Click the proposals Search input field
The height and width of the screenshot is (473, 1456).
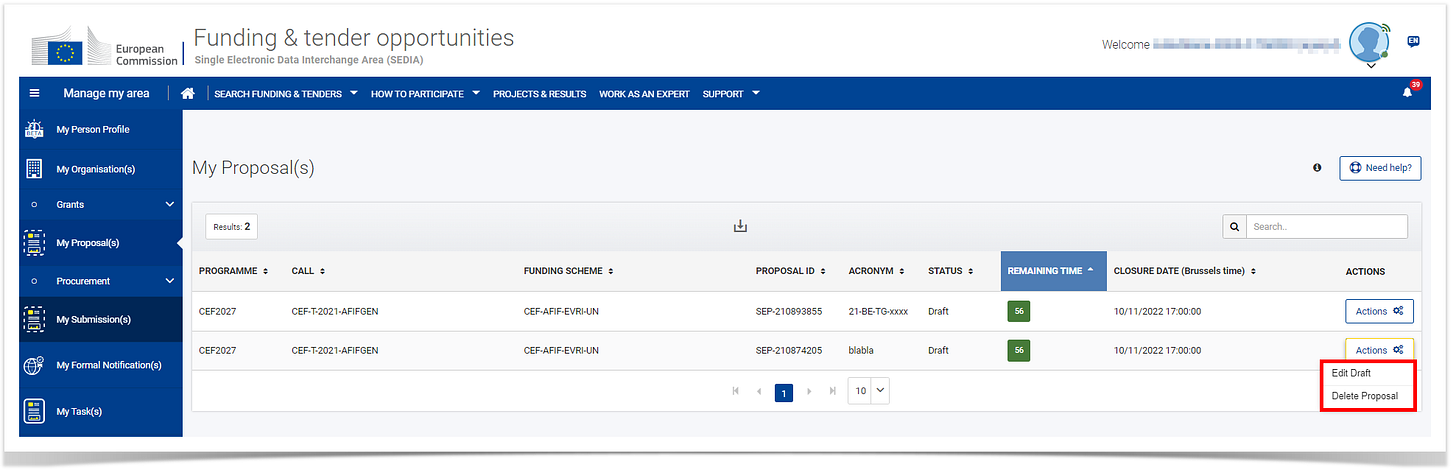1327,227
